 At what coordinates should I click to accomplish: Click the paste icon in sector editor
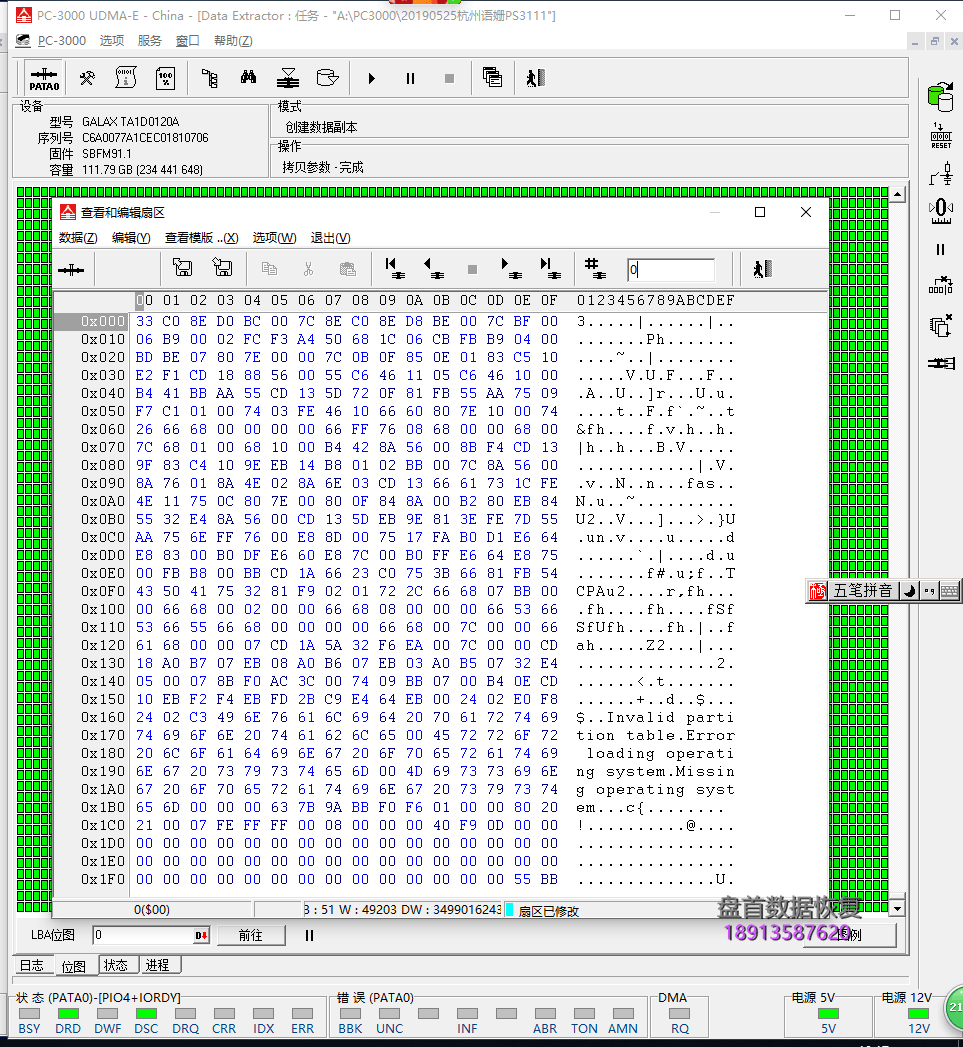tap(347, 269)
